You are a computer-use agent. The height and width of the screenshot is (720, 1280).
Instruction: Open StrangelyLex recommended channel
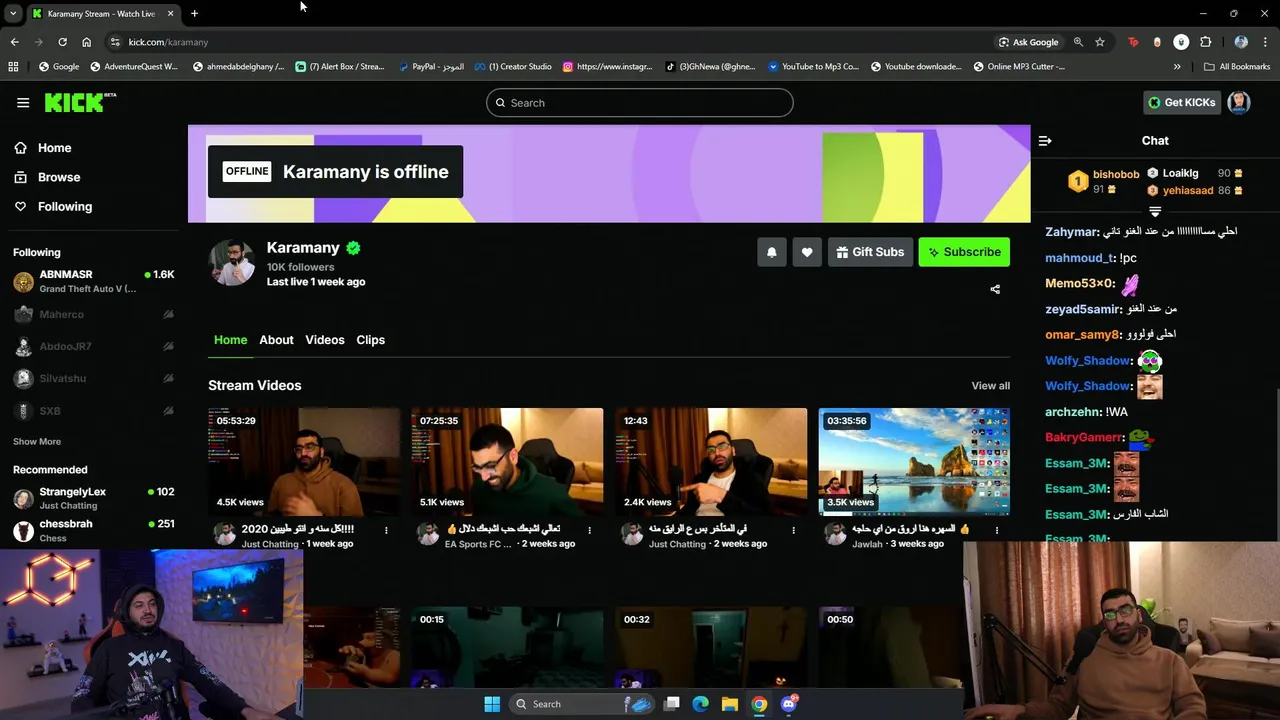(94, 498)
